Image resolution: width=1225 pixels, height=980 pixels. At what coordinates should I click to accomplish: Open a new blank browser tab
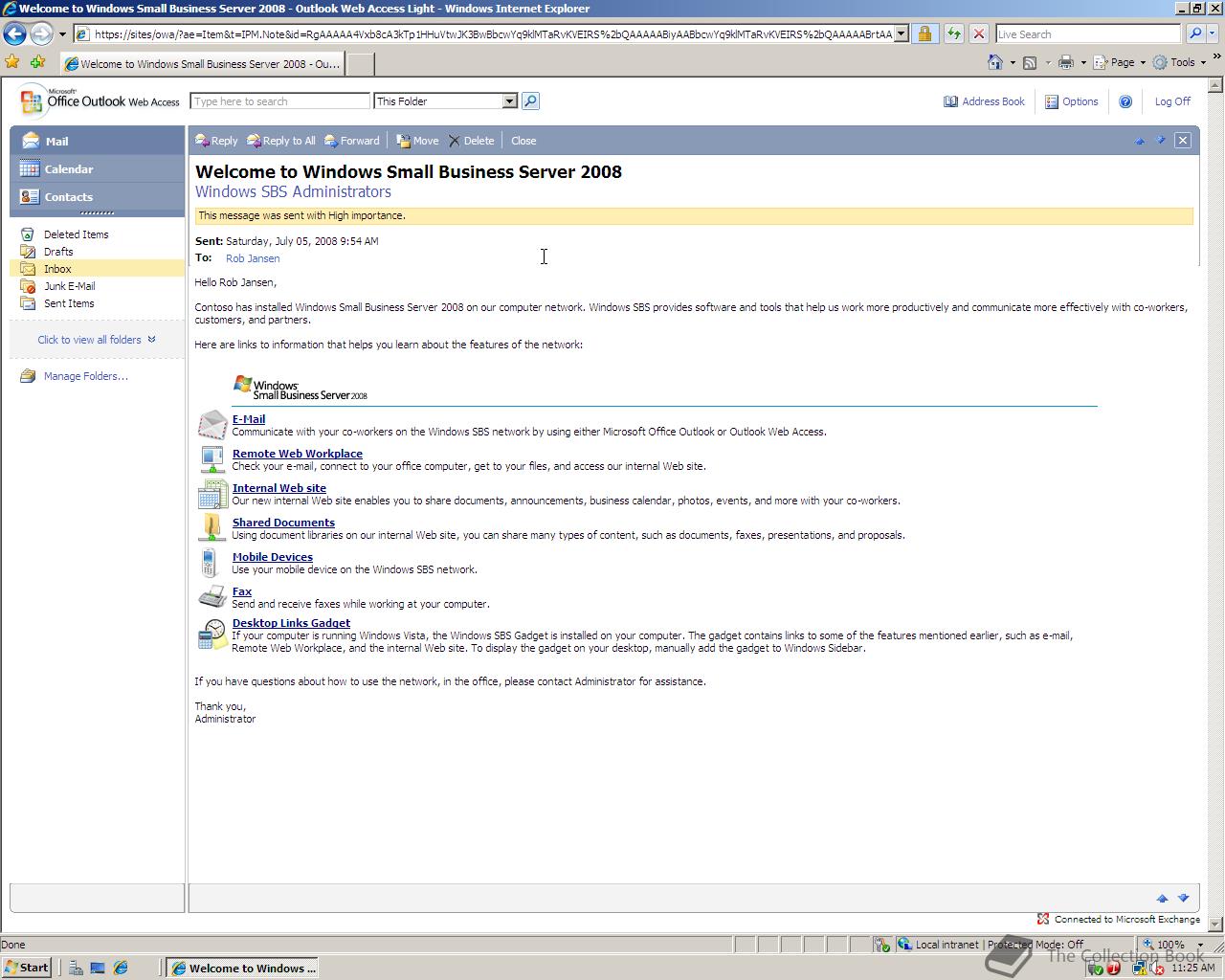359,64
